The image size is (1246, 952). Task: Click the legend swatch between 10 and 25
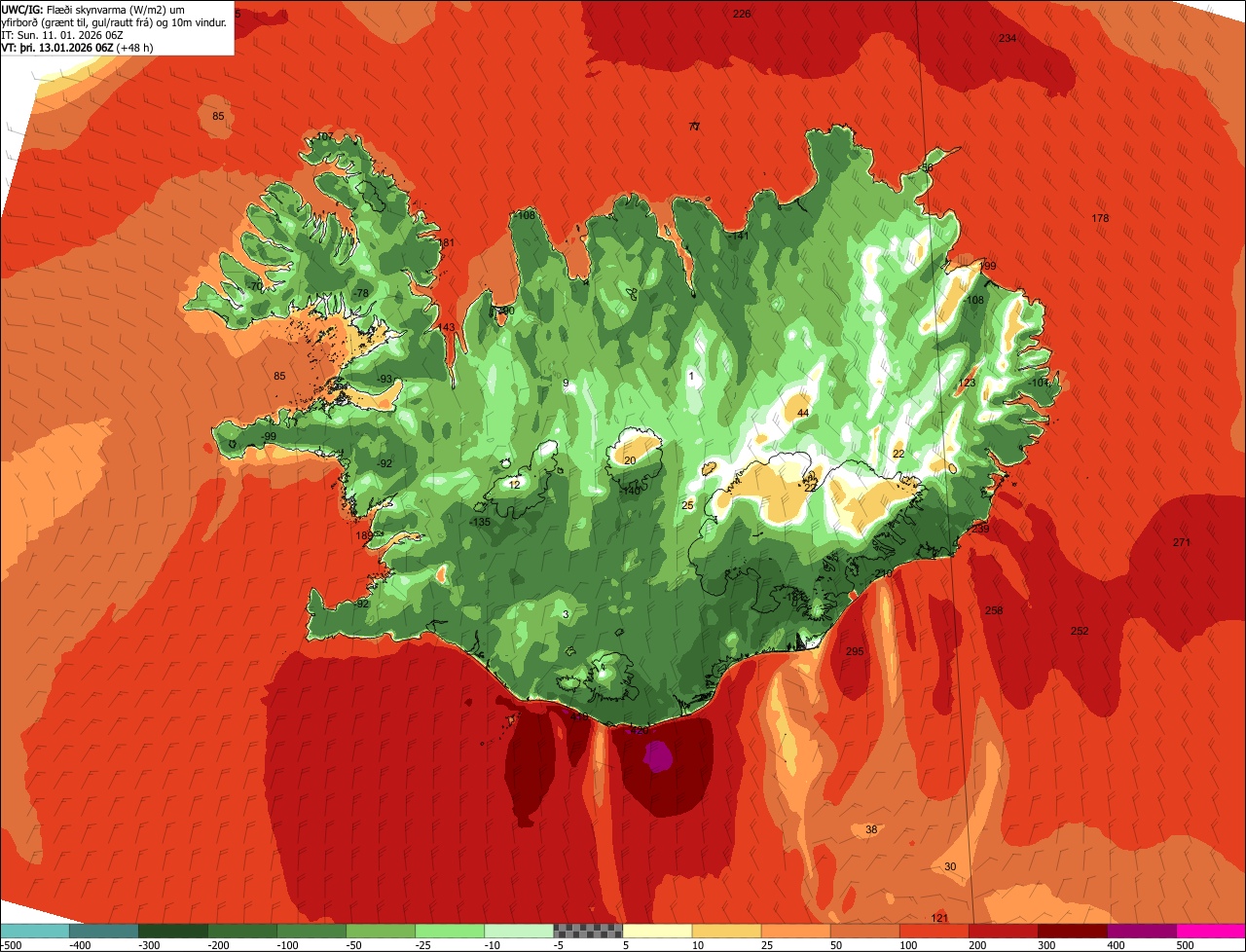(726, 931)
